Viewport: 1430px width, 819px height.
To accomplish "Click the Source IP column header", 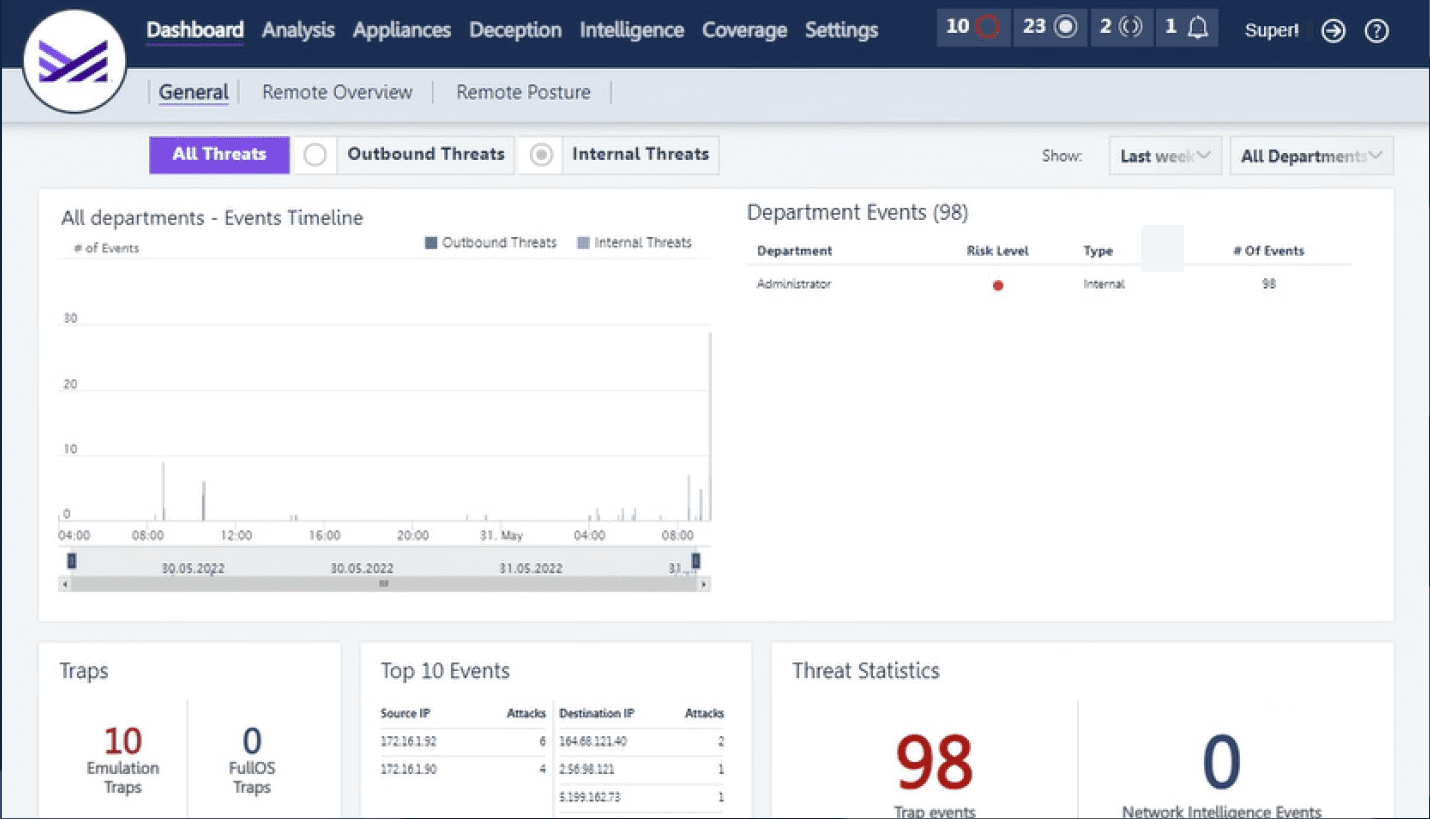I will [405, 714].
